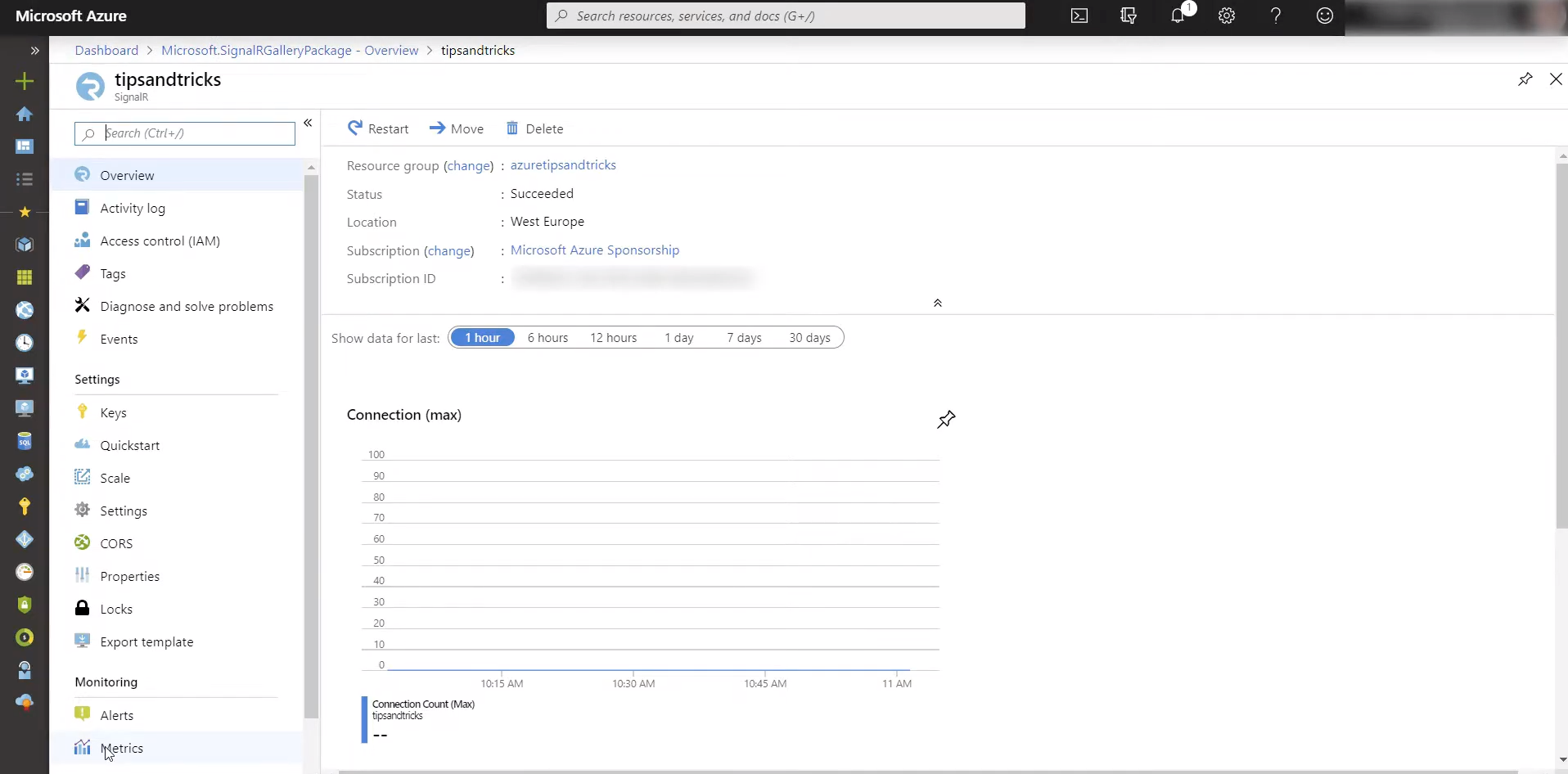Focus the top search resources box
The width and height of the screenshot is (1568, 774).
click(786, 16)
